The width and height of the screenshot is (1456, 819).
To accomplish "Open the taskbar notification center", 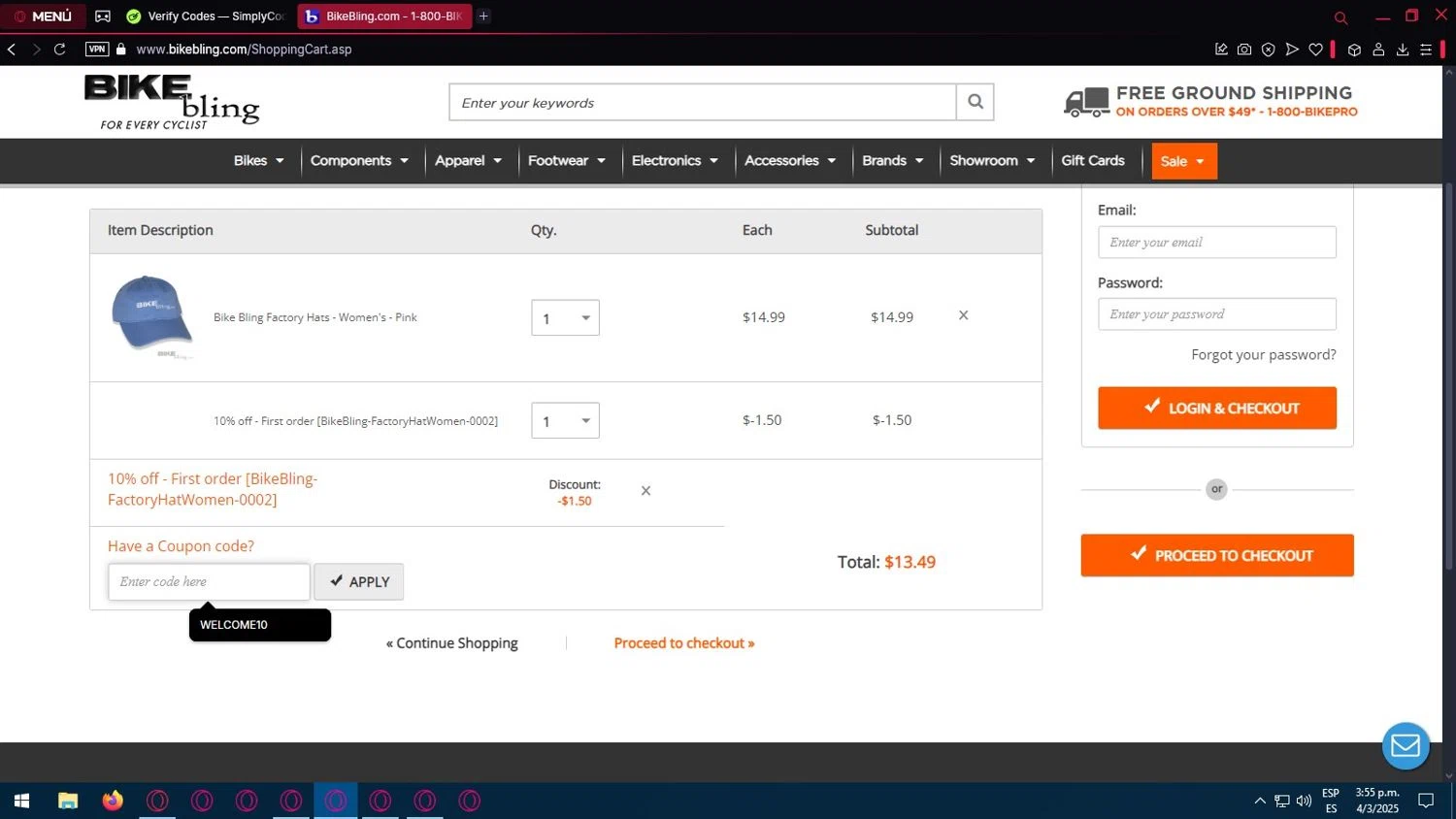I will (1426, 802).
